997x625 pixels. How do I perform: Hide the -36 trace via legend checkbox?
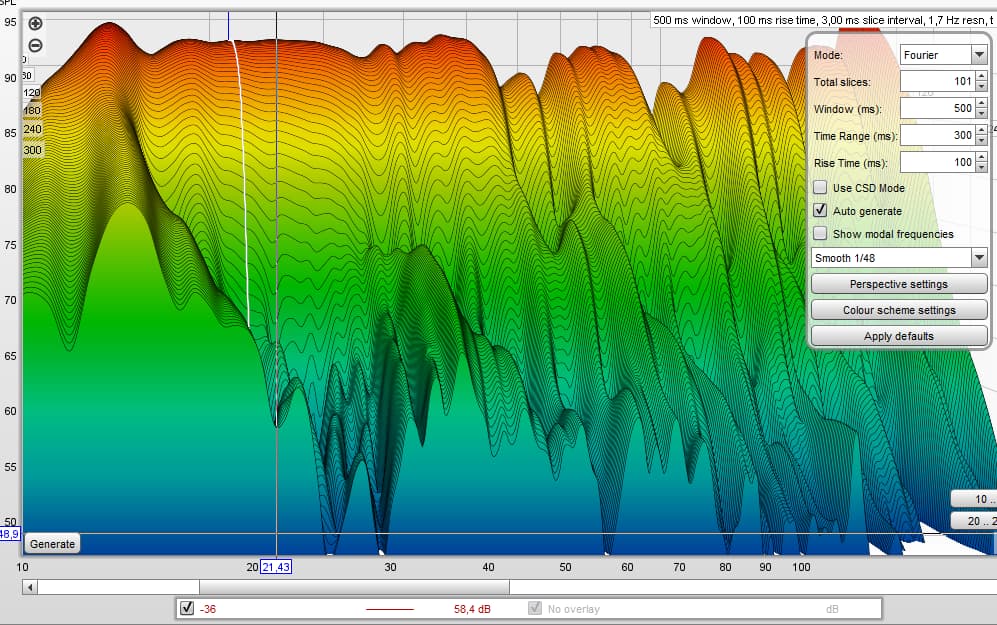pos(186,608)
